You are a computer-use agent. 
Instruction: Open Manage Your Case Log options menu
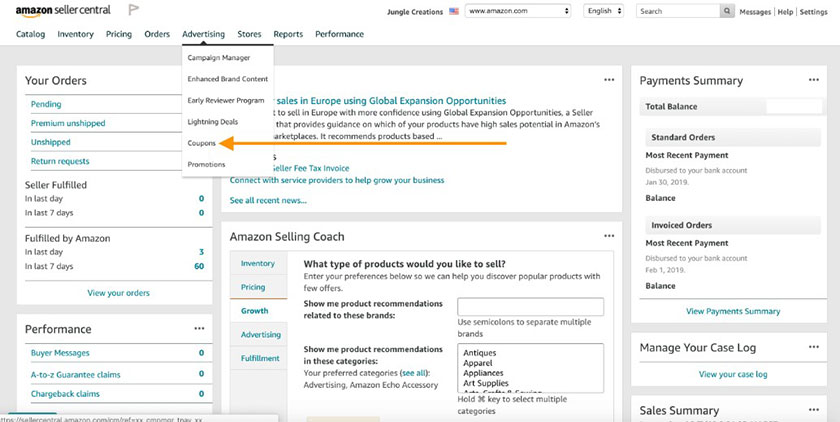[814, 347]
